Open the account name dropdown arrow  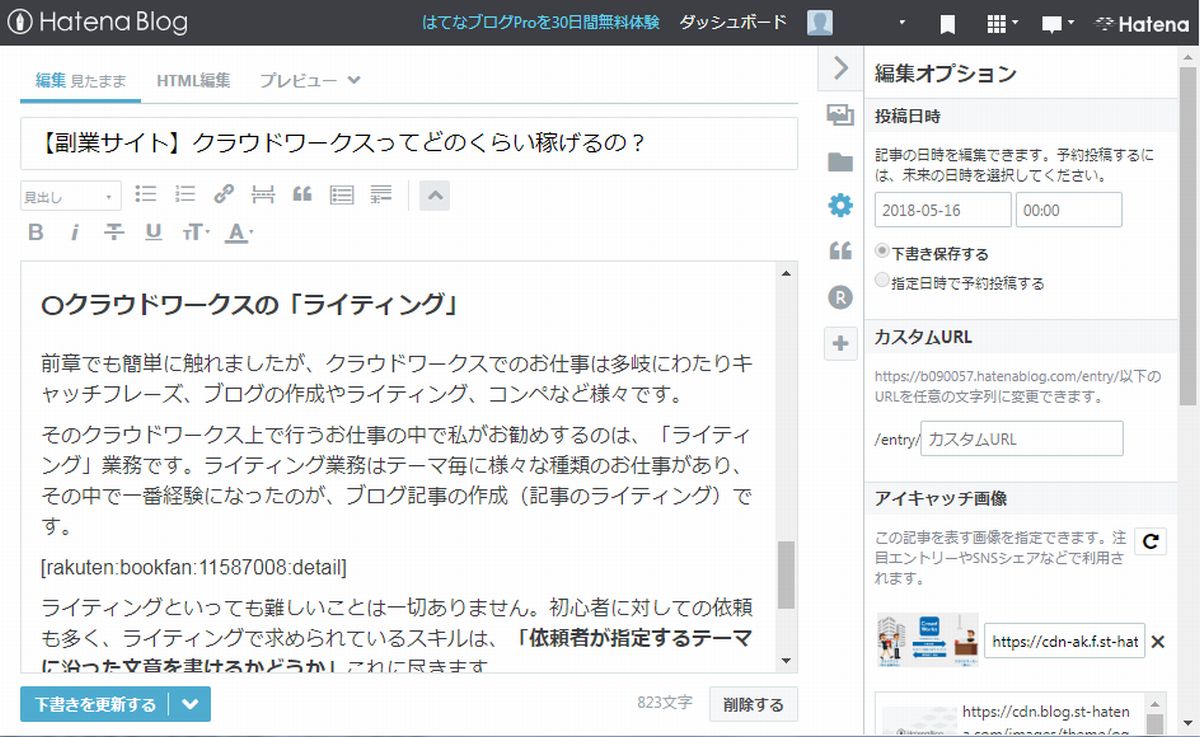click(x=902, y=23)
